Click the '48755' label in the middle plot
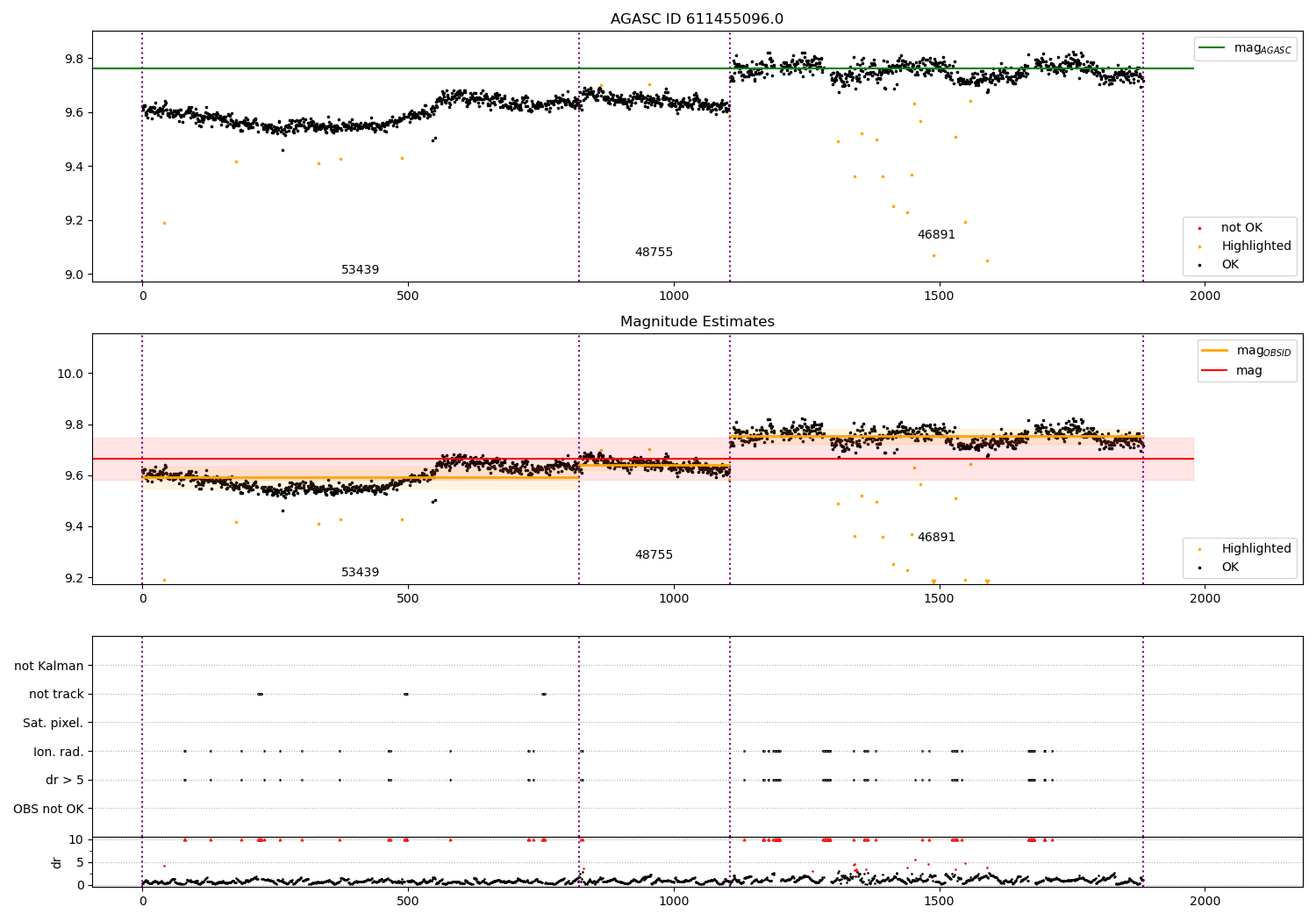The width and height of the screenshot is (1316, 921). (x=654, y=554)
